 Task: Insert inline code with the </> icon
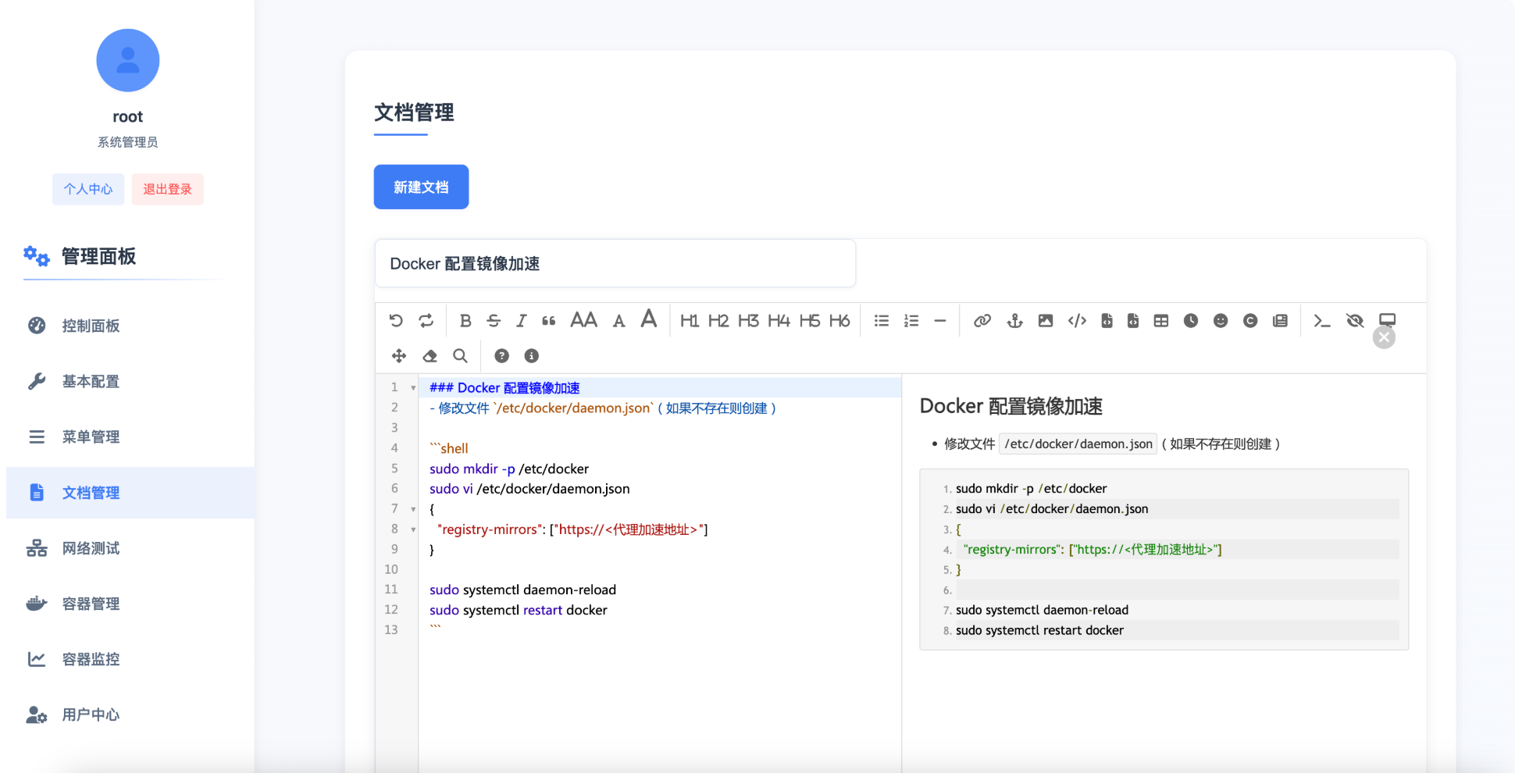click(1077, 320)
